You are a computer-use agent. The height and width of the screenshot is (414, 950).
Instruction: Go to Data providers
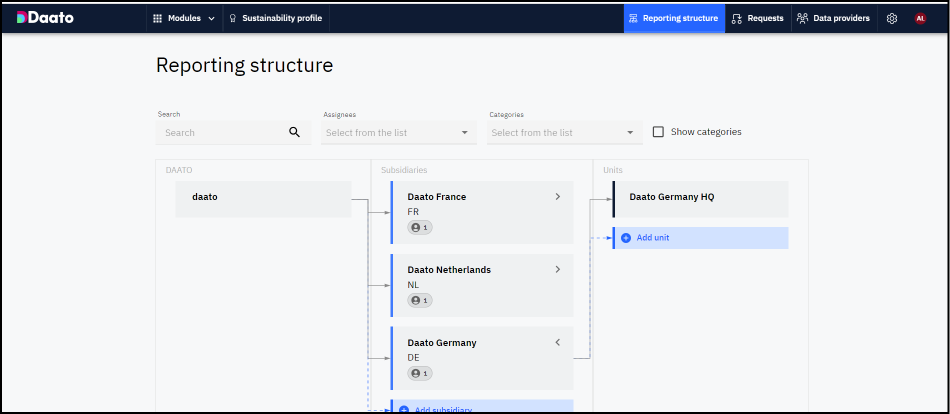click(833, 18)
